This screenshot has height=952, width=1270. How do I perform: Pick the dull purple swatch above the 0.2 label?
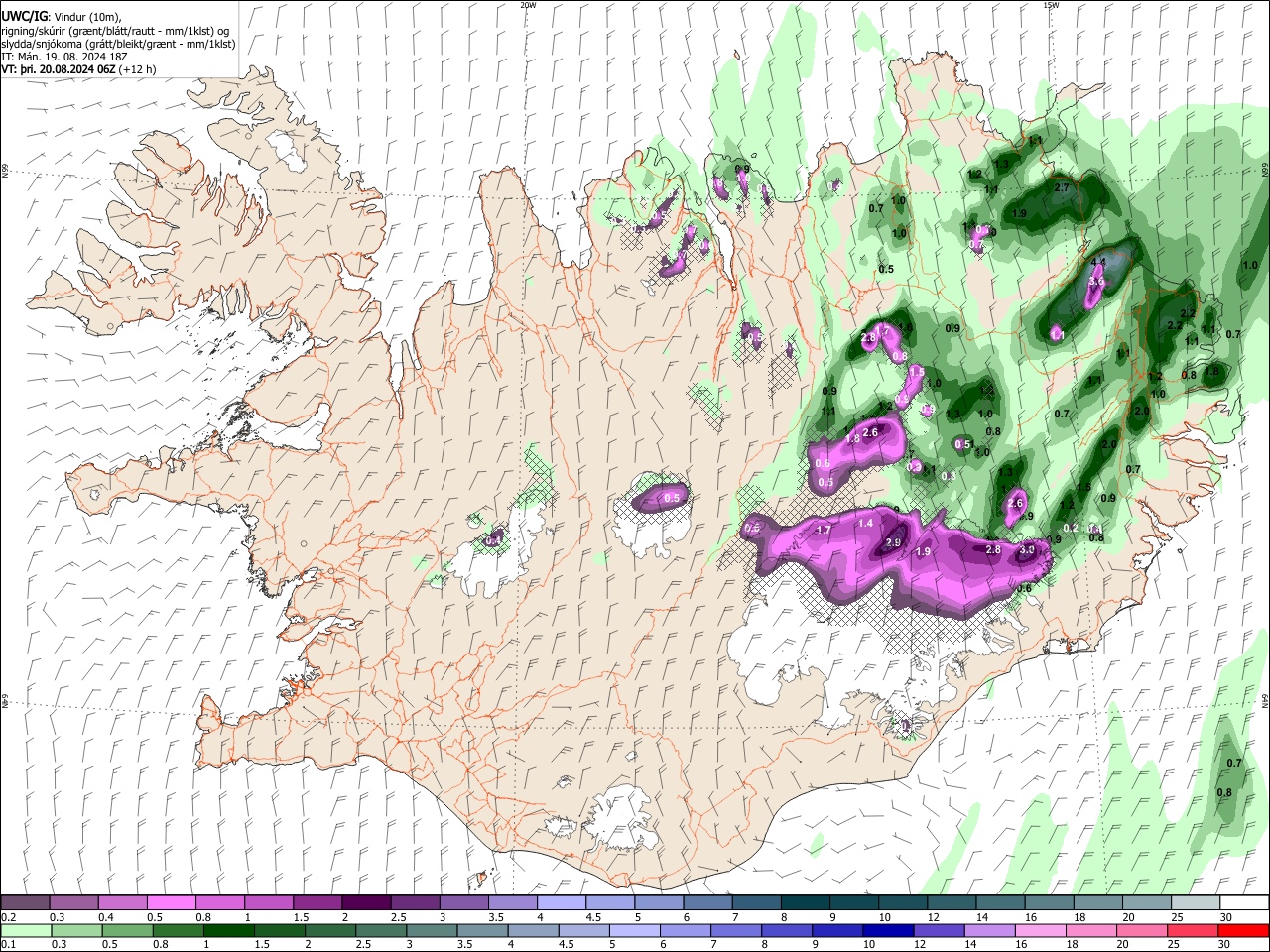tap(25, 902)
